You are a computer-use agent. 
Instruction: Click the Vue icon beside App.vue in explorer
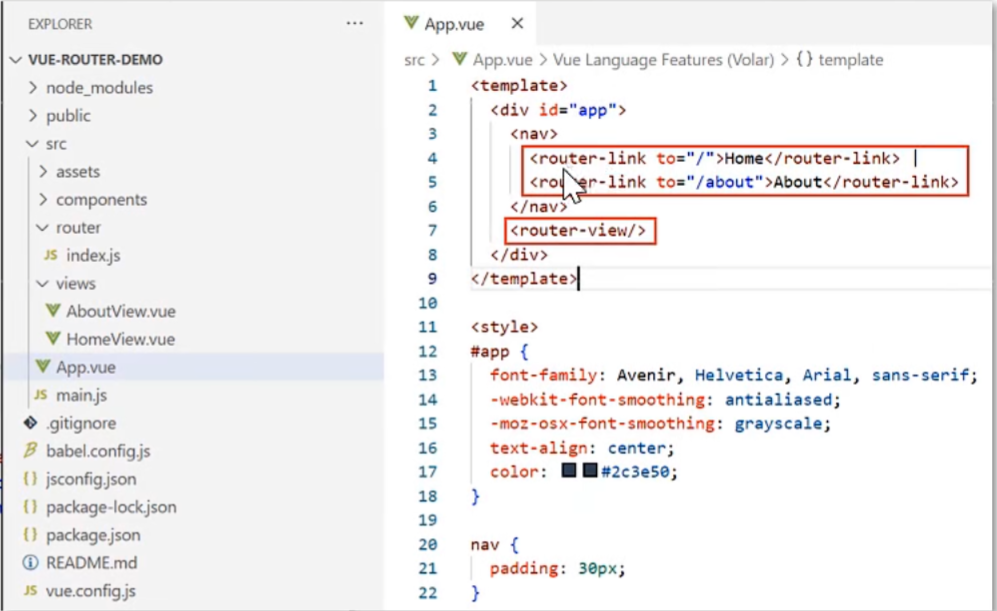coord(43,367)
